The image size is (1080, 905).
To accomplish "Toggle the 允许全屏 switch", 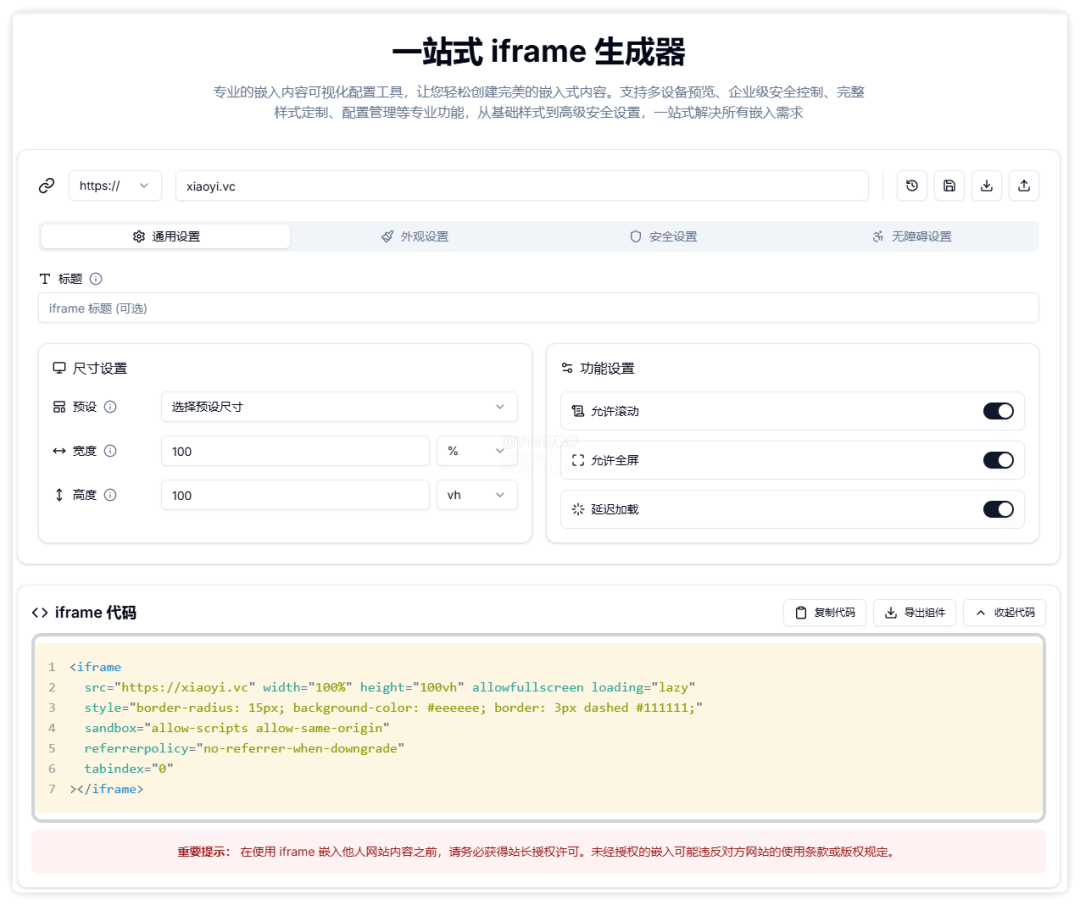I will pyautogui.click(x=998, y=461).
